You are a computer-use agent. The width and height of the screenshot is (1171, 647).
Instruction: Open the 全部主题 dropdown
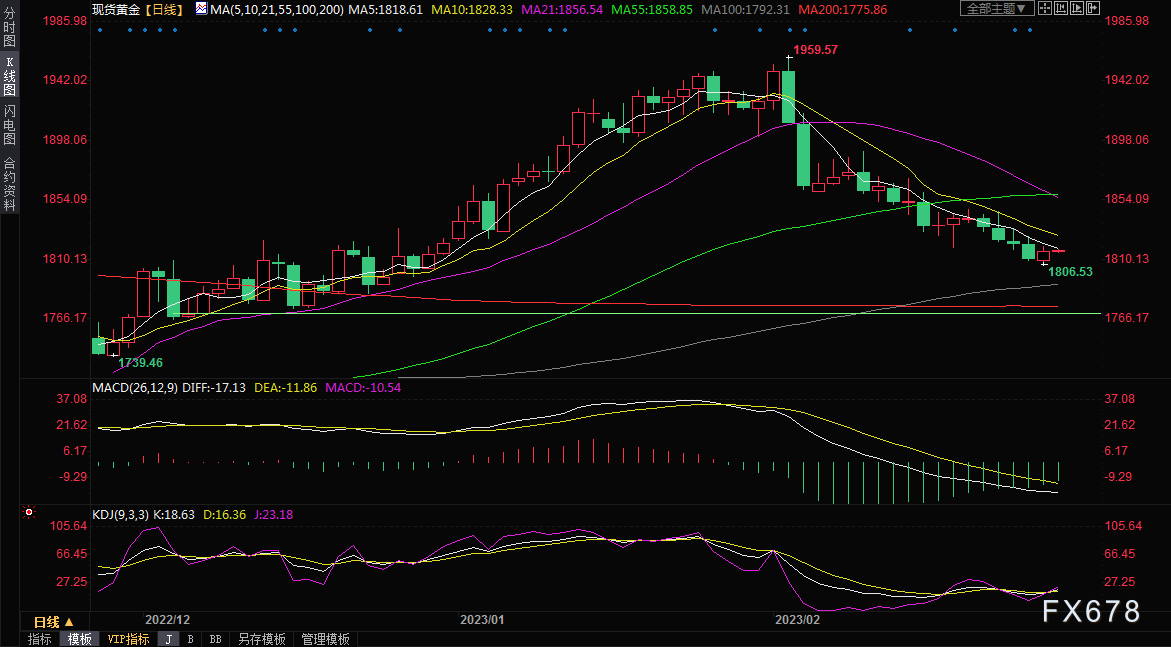995,9
